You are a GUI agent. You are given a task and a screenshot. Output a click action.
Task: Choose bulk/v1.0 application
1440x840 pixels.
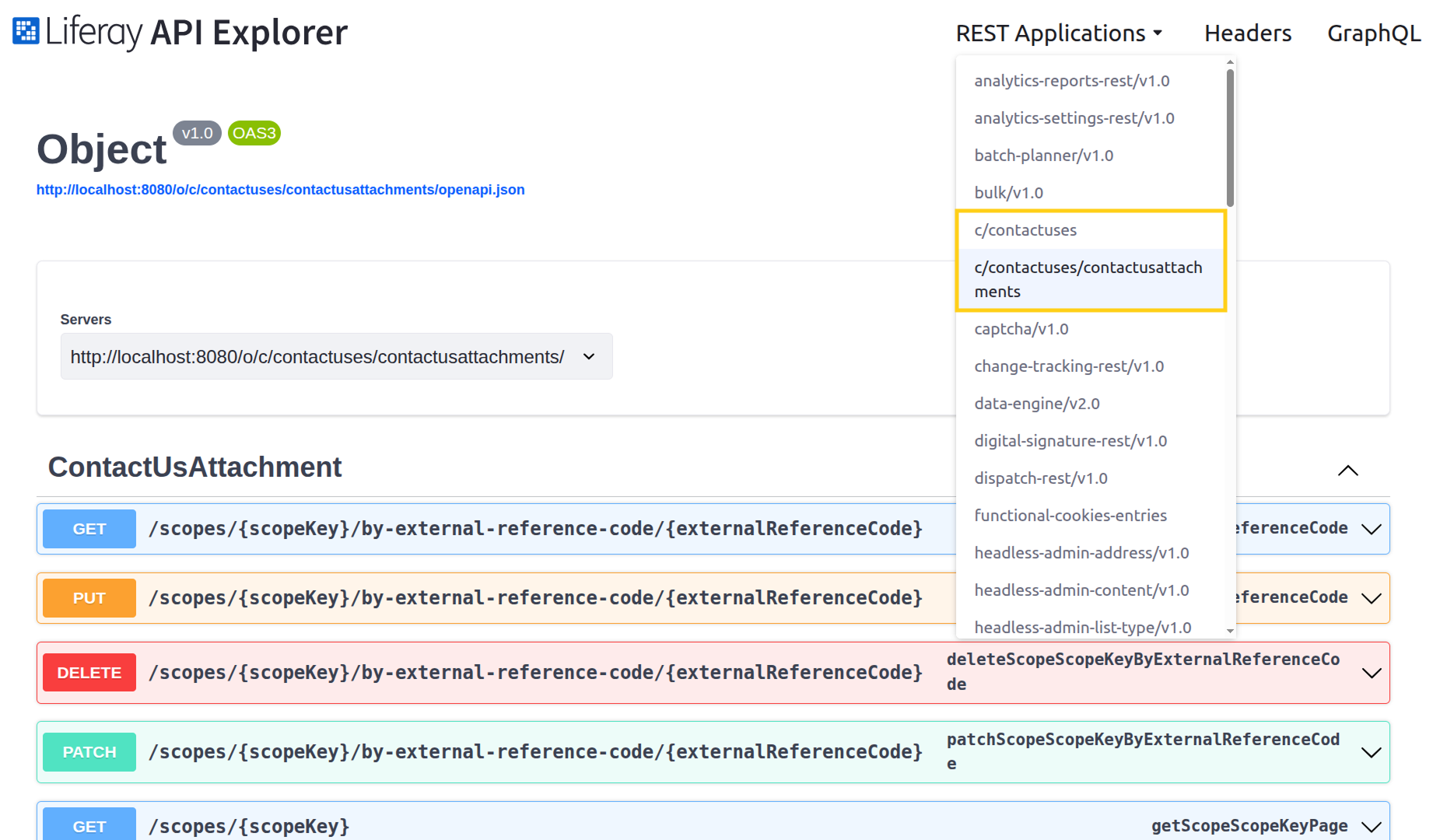click(1090, 193)
